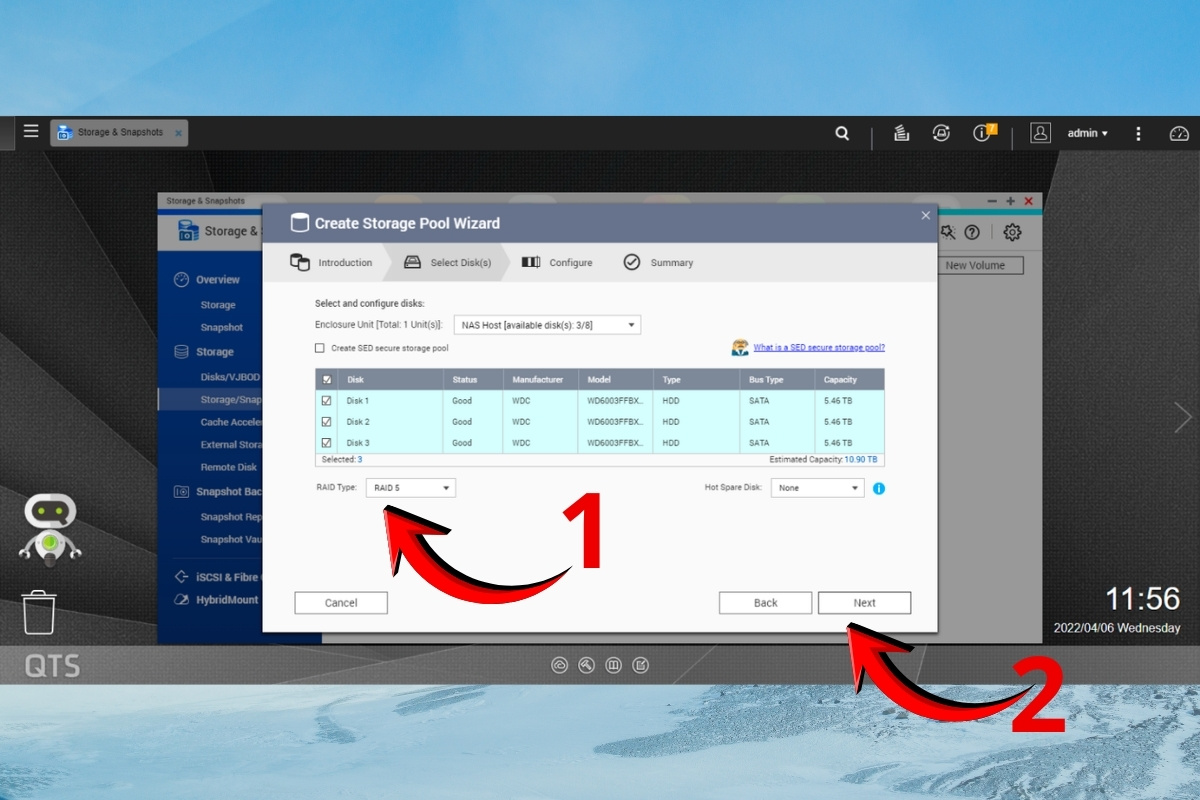Uncheck the Disk 2 checkbox
Screen dimensions: 1200x800
point(326,422)
